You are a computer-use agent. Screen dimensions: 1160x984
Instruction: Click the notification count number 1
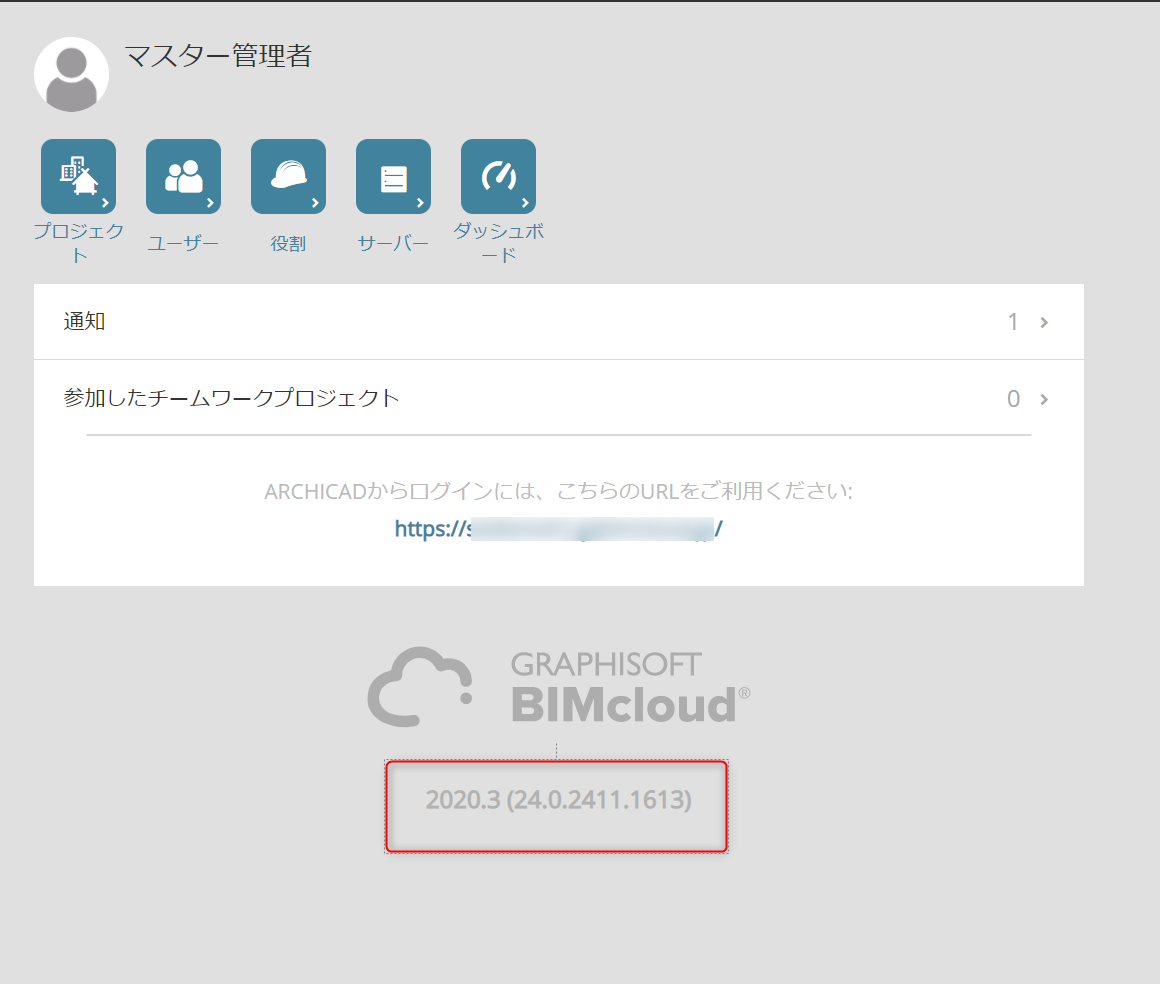click(1013, 322)
